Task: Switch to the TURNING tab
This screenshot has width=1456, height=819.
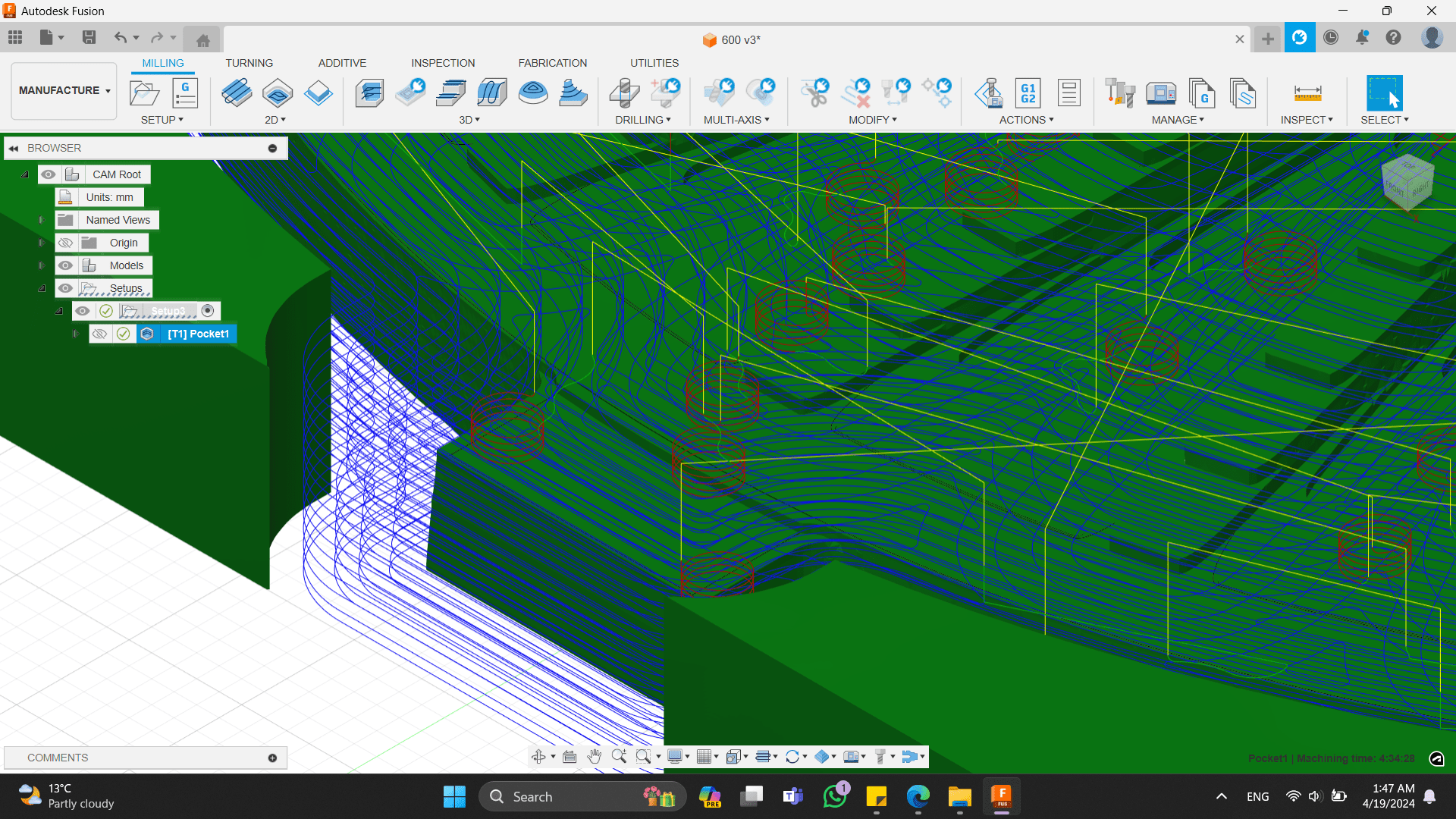Action: tap(249, 63)
